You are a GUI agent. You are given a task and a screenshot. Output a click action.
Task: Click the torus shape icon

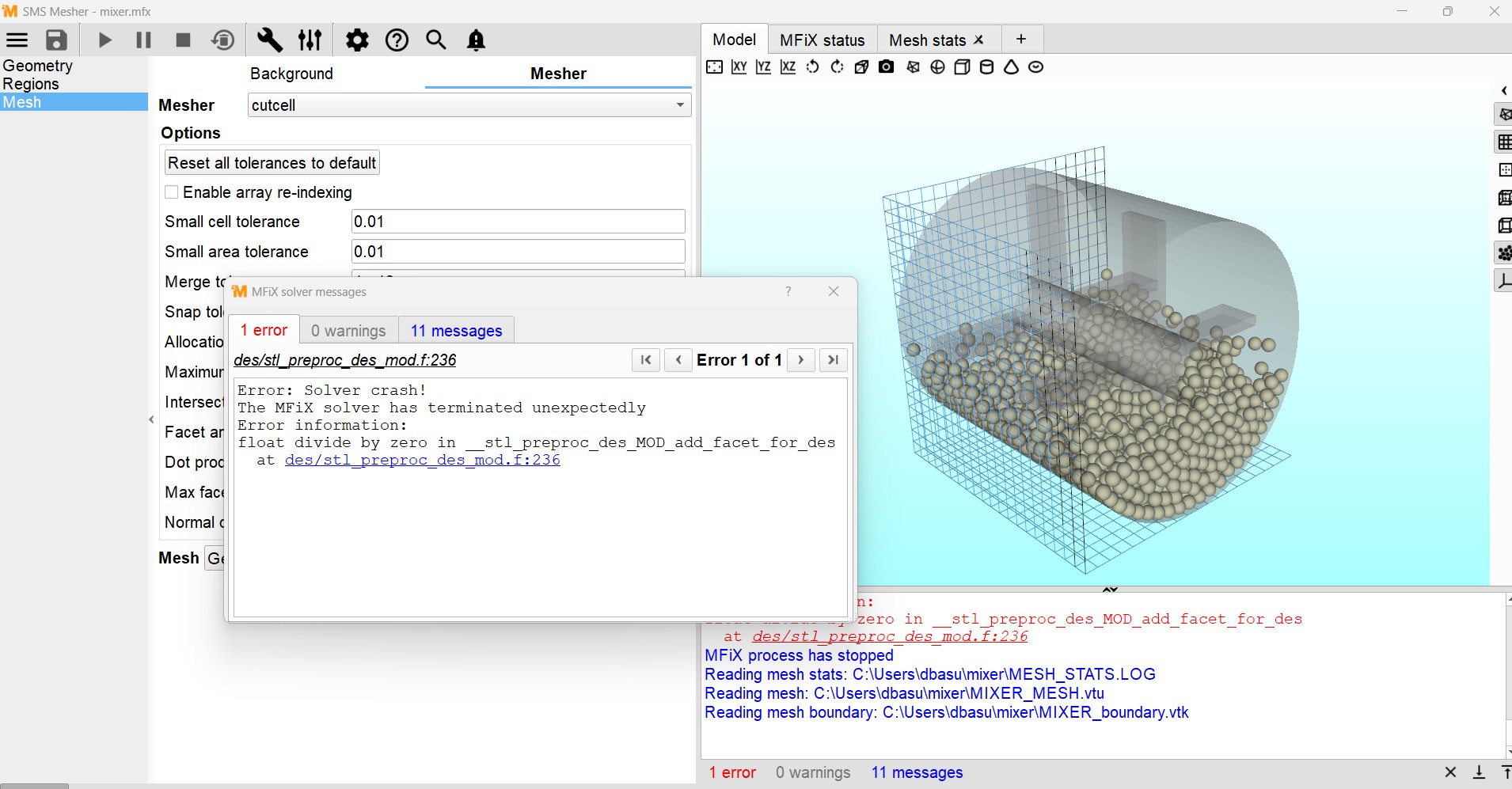[1035, 67]
